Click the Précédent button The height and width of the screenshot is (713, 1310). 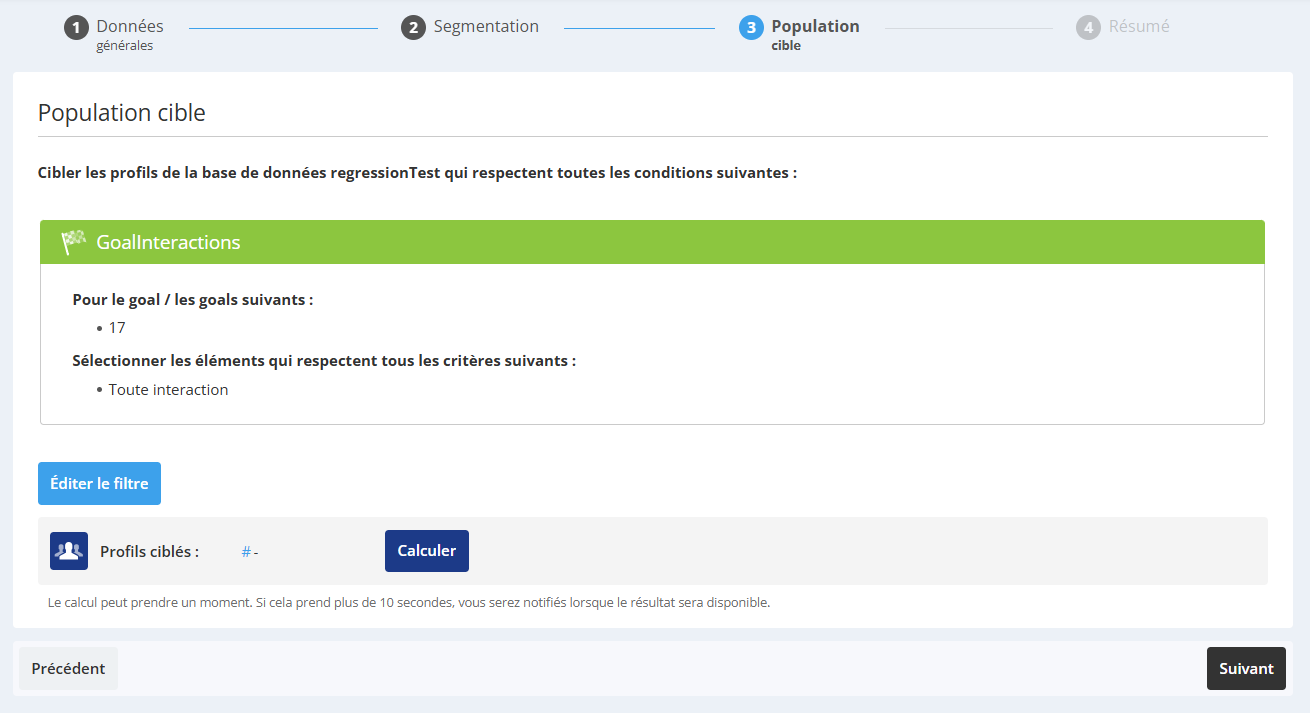point(68,668)
